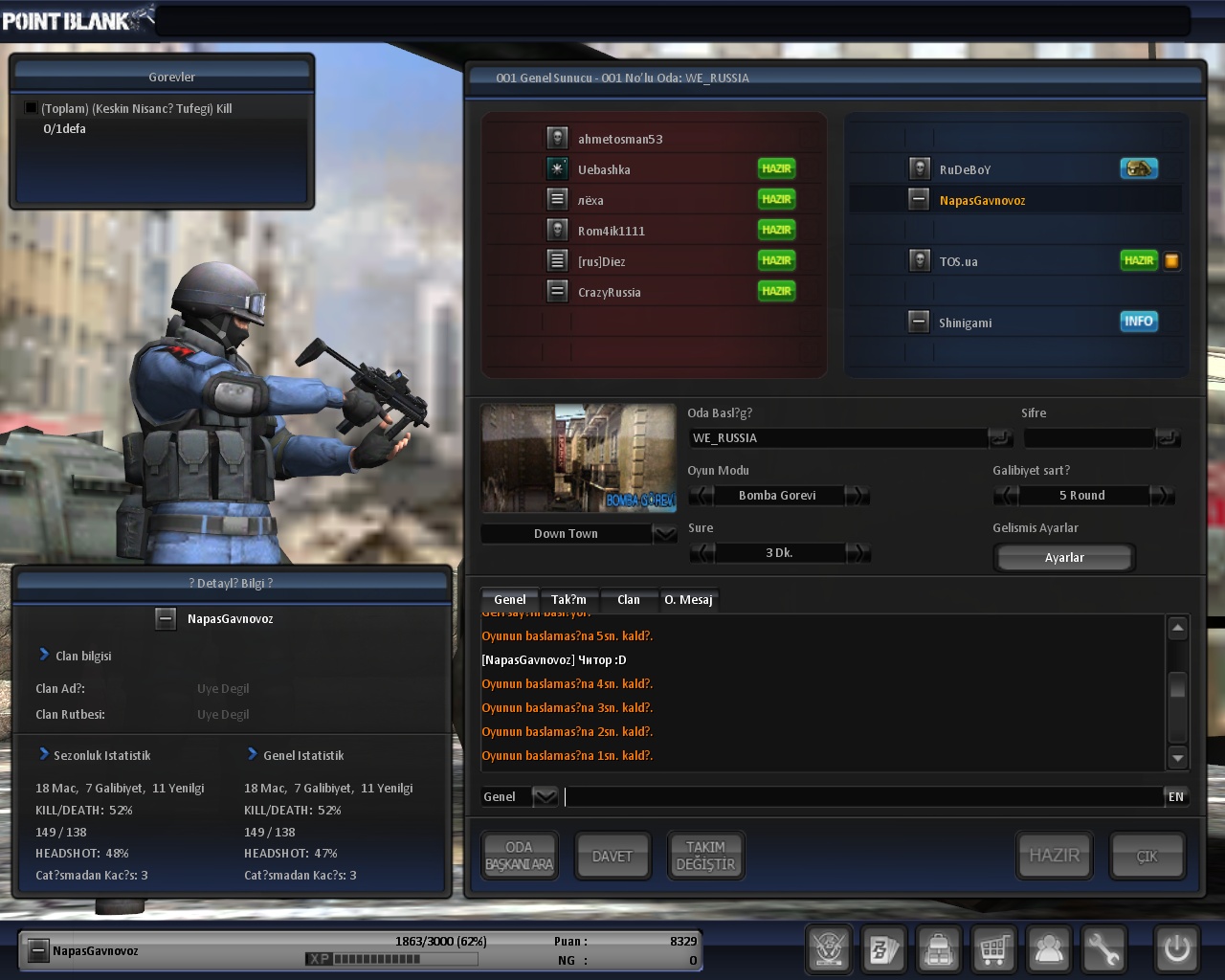This screenshot has width=1225, height=980.
Task: Click the tank icon next to RuDeBoY
Action: pos(1139,169)
